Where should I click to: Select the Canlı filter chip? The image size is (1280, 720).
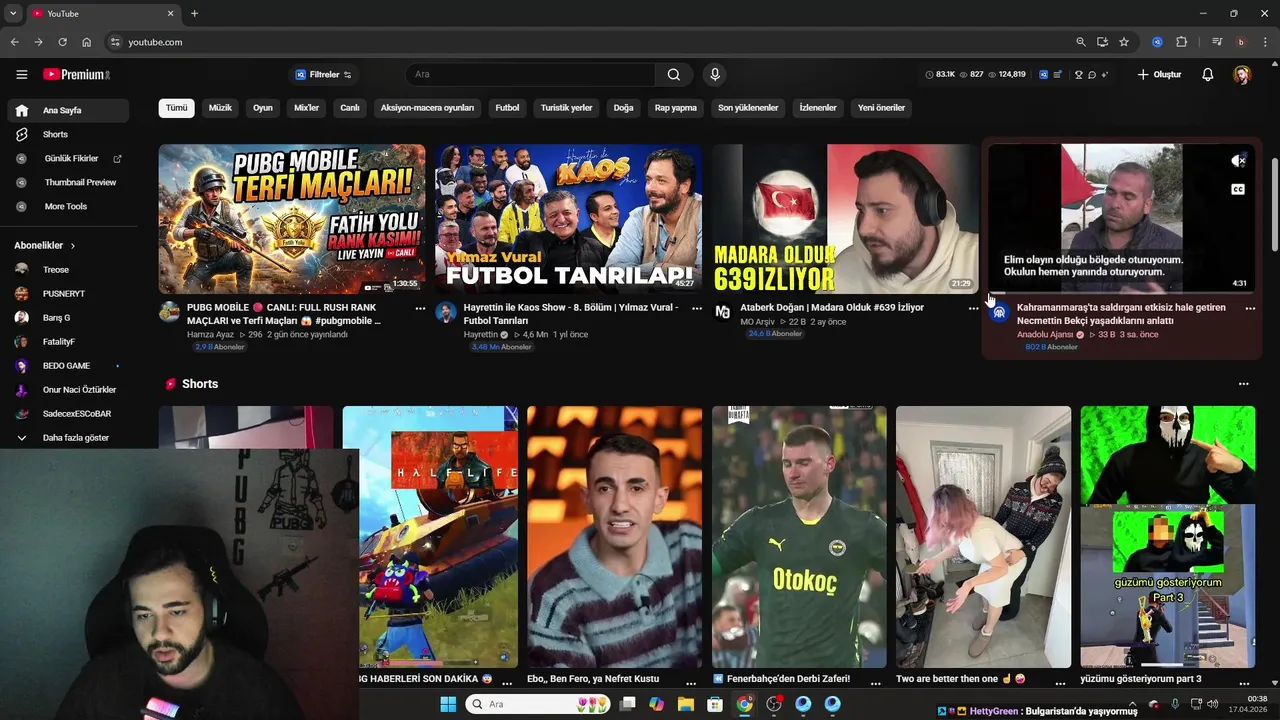tap(350, 107)
